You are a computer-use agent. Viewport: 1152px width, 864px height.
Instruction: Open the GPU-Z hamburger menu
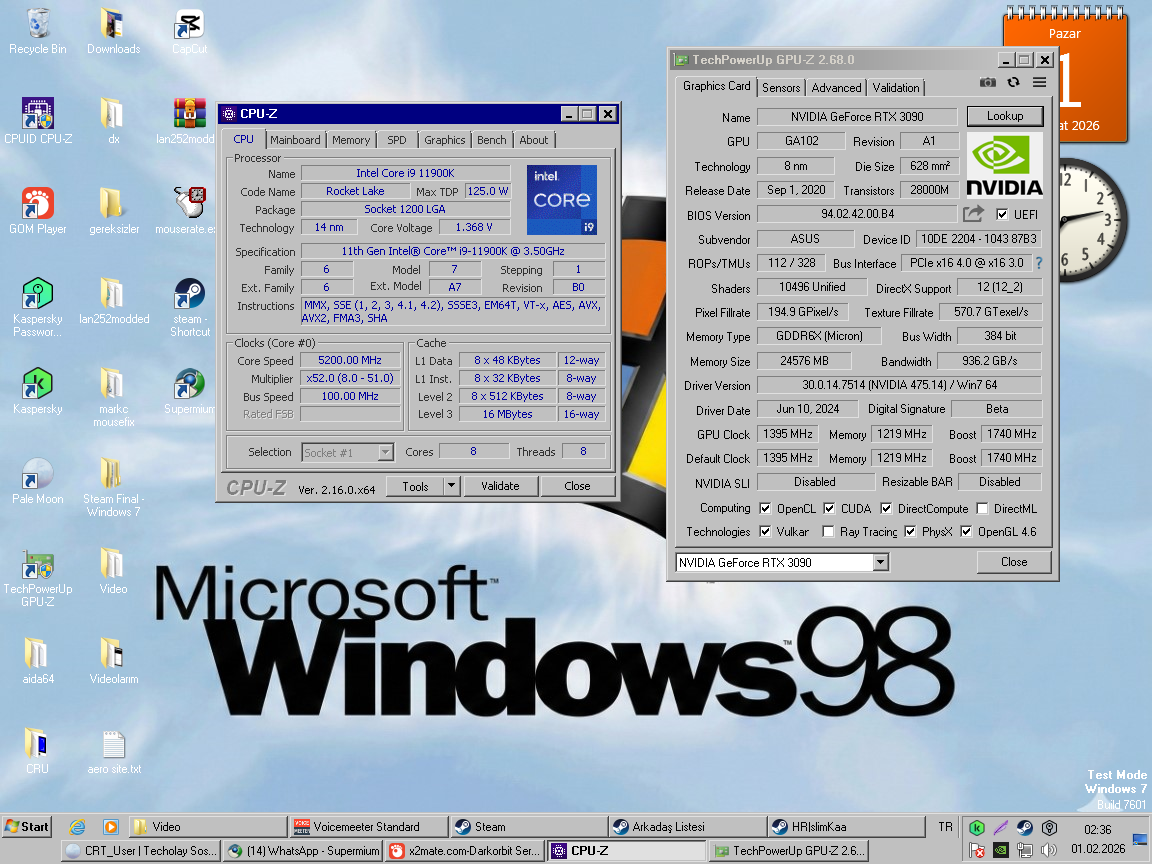tap(1040, 82)
